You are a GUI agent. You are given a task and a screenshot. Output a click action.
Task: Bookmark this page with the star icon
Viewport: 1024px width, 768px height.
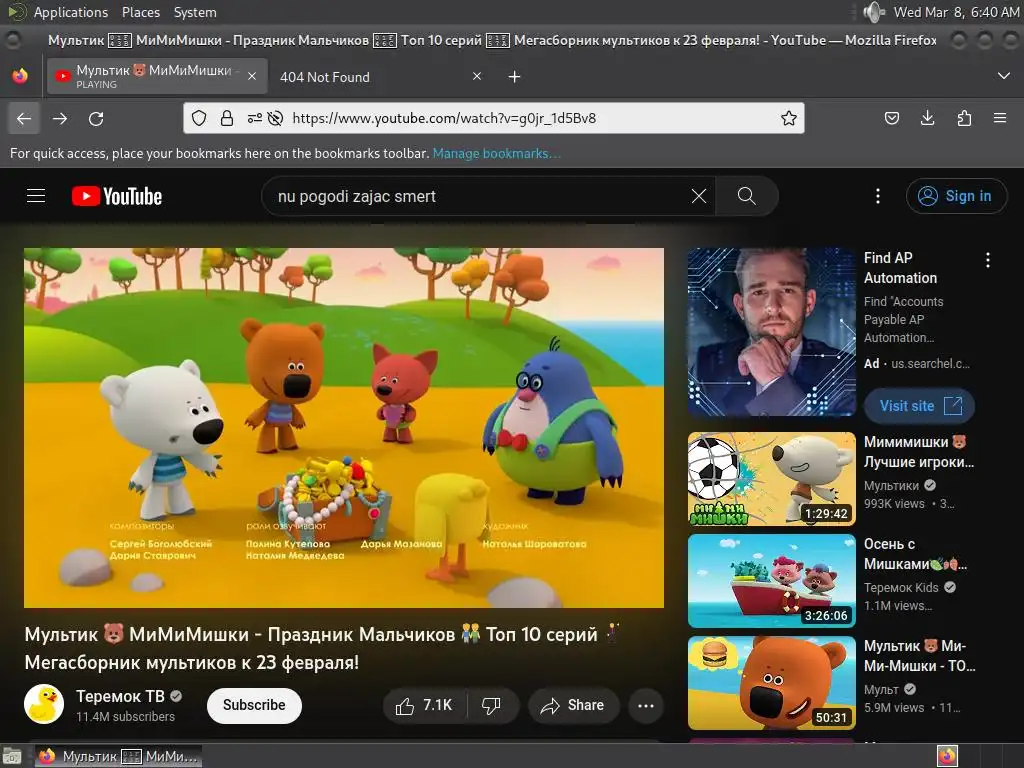pos(789,118)
